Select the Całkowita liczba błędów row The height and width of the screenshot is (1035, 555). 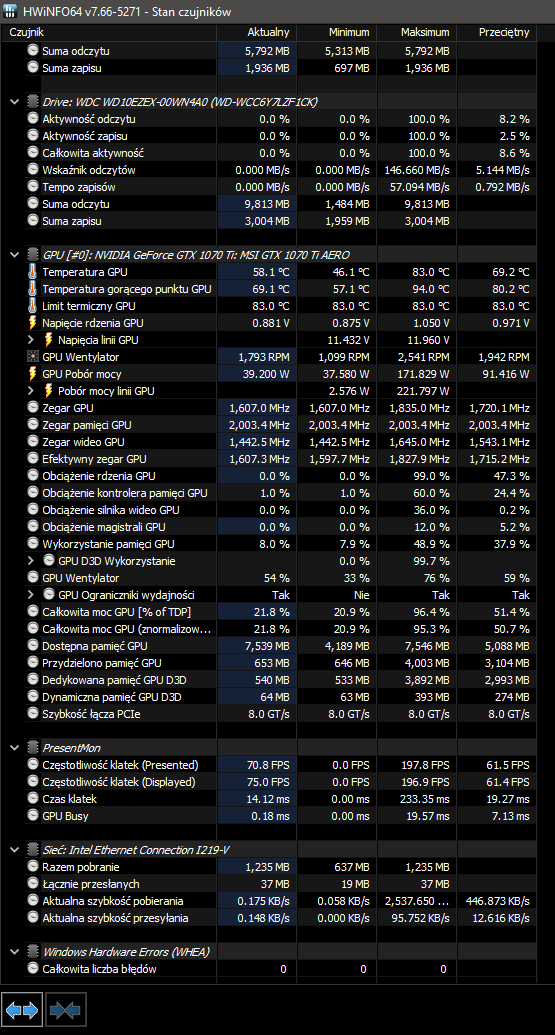pos(277,969)
